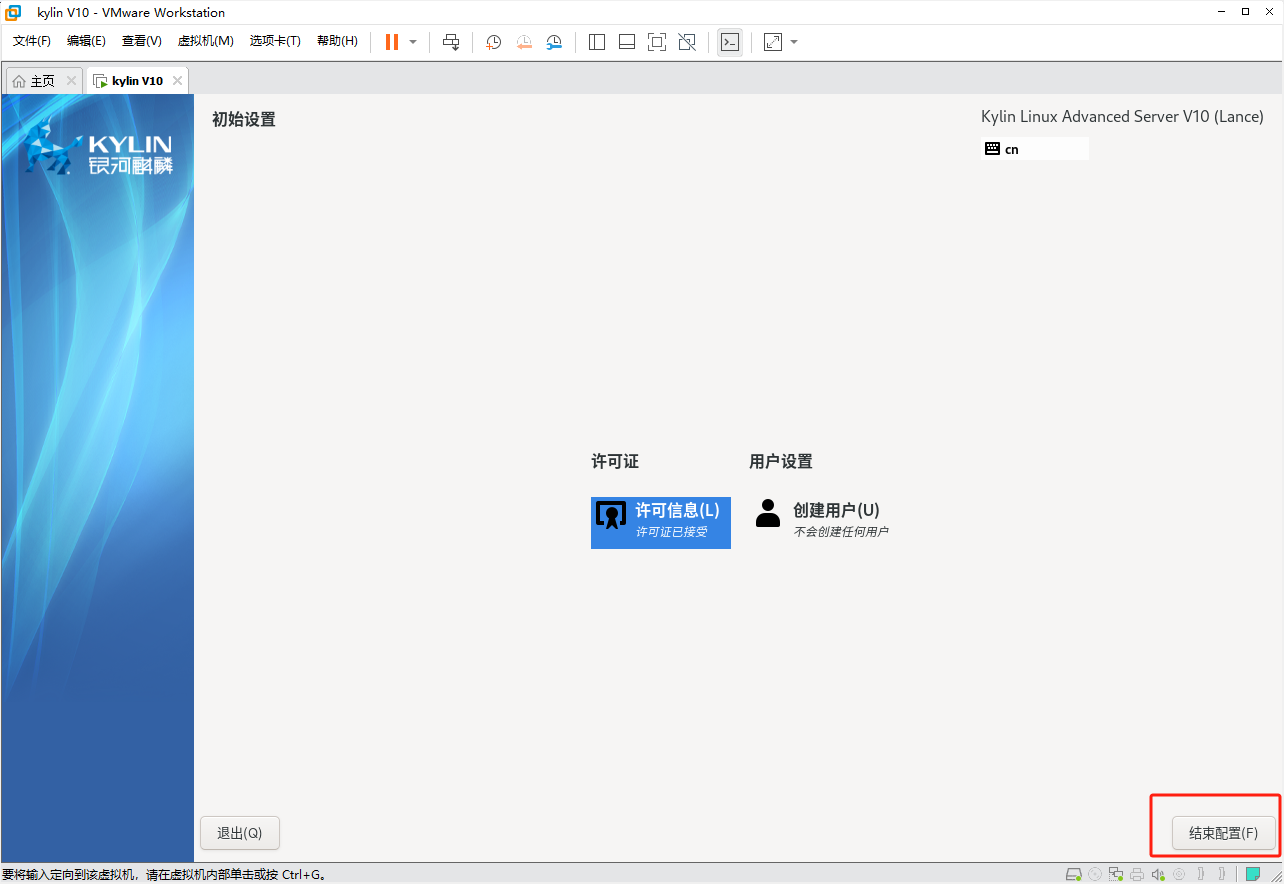Close the kylin V10 tab
1284x884 pixels.
tap(177, 81)
